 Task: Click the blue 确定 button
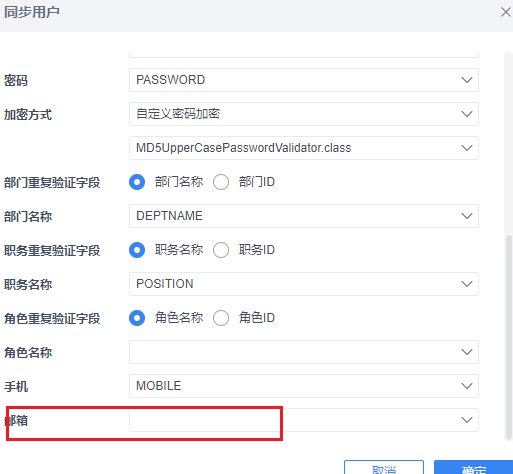[473, 467]
